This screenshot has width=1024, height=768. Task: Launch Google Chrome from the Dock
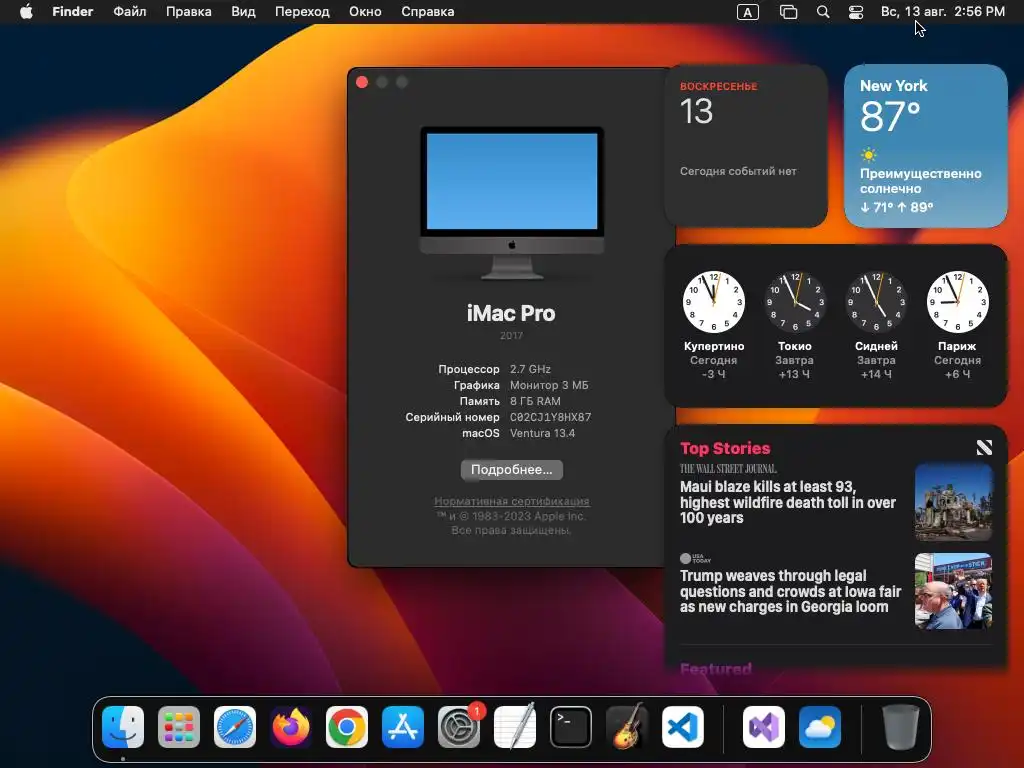pos(347,727)
